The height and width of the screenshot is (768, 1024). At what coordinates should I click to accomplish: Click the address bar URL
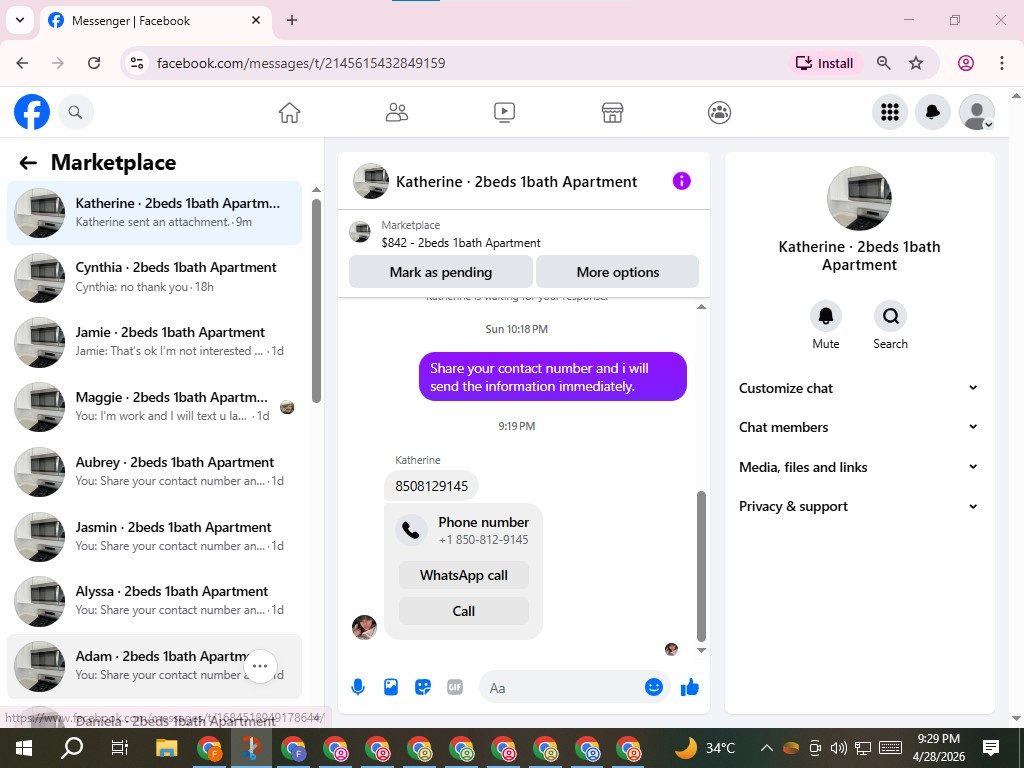(x=301, y=63)
